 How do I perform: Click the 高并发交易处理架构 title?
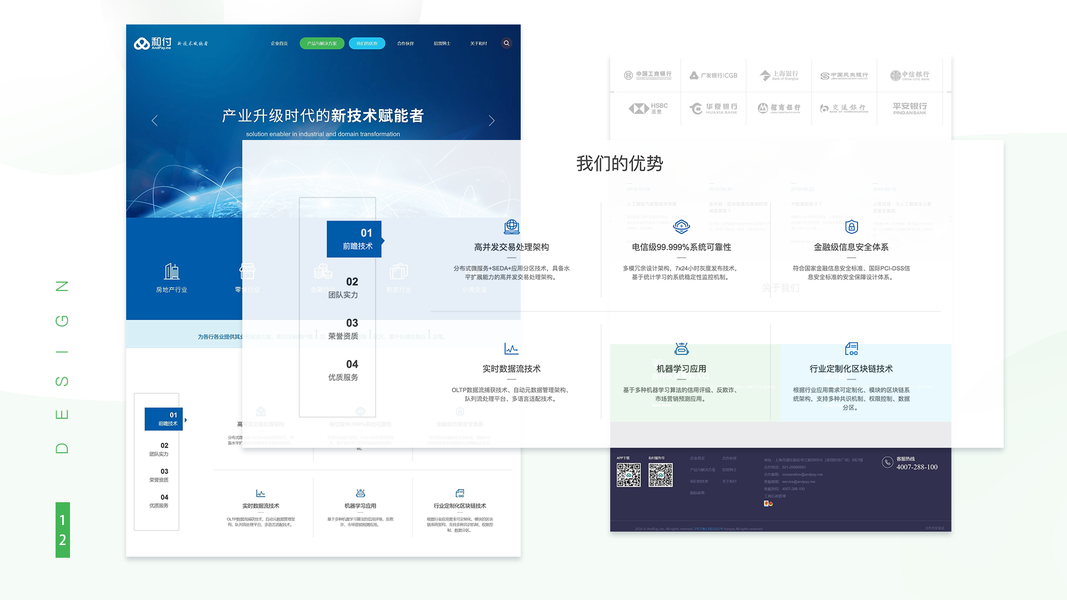512,247
